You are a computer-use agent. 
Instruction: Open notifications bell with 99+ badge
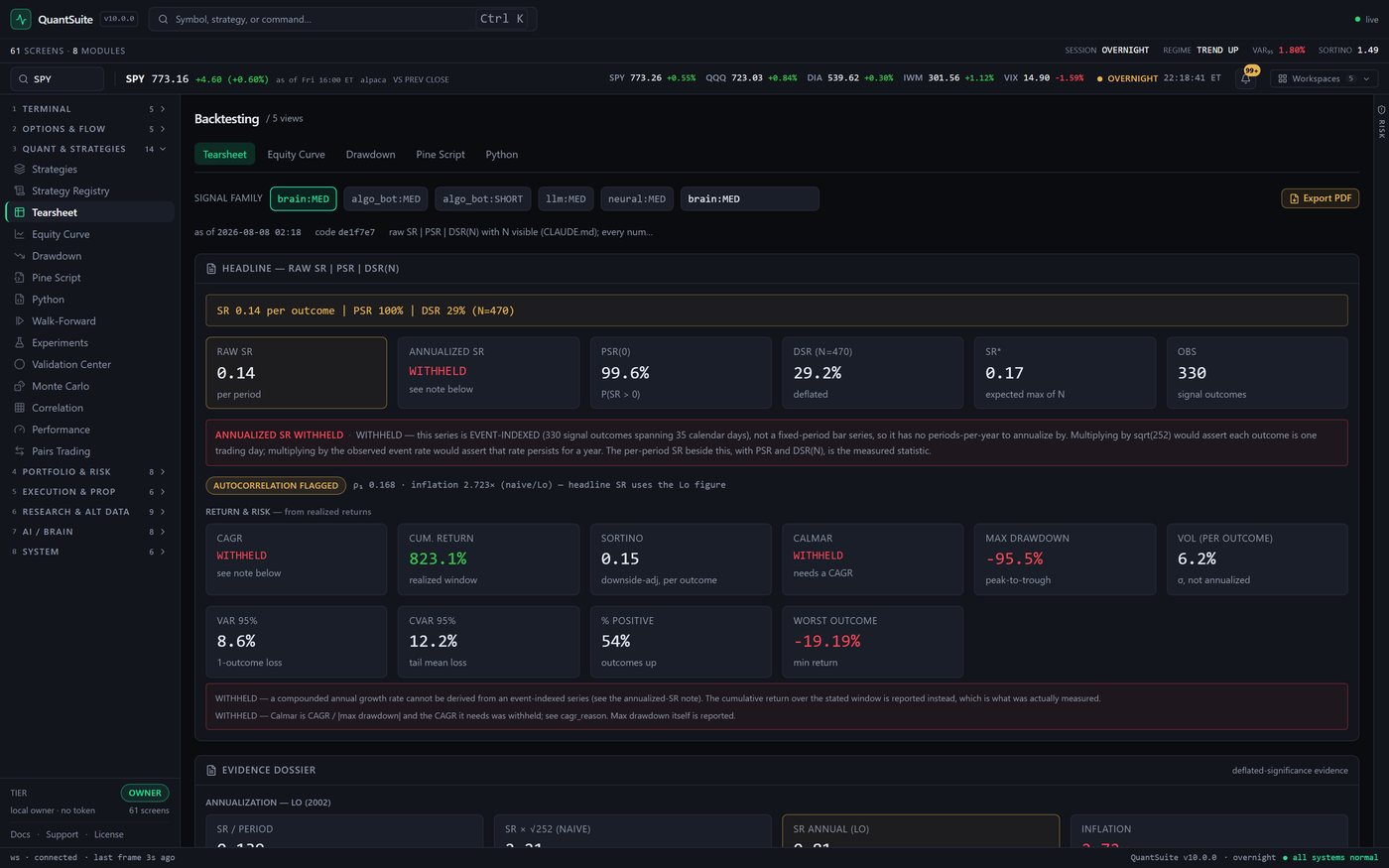tap(1246, 78)
